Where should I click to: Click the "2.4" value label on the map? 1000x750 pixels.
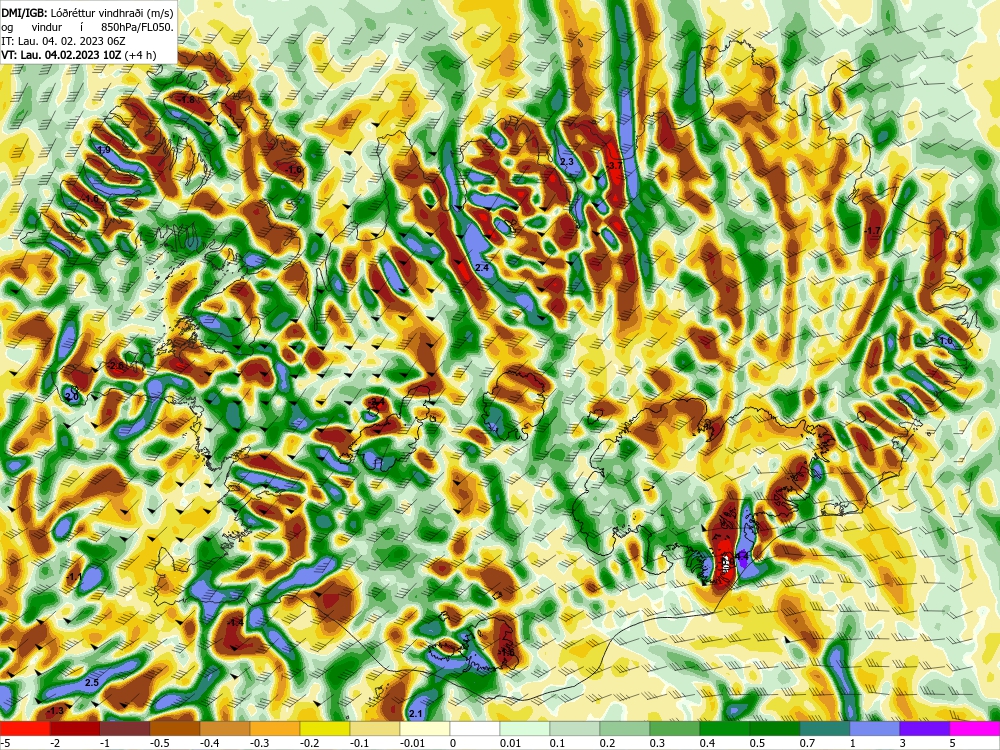482,268
